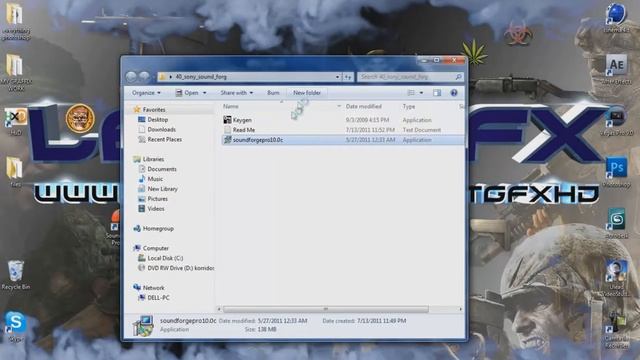Image resolution: width=640 pixels, height=360 pixels.
Task: Open Recent Places in Favorites
Action: click(164, 139)
